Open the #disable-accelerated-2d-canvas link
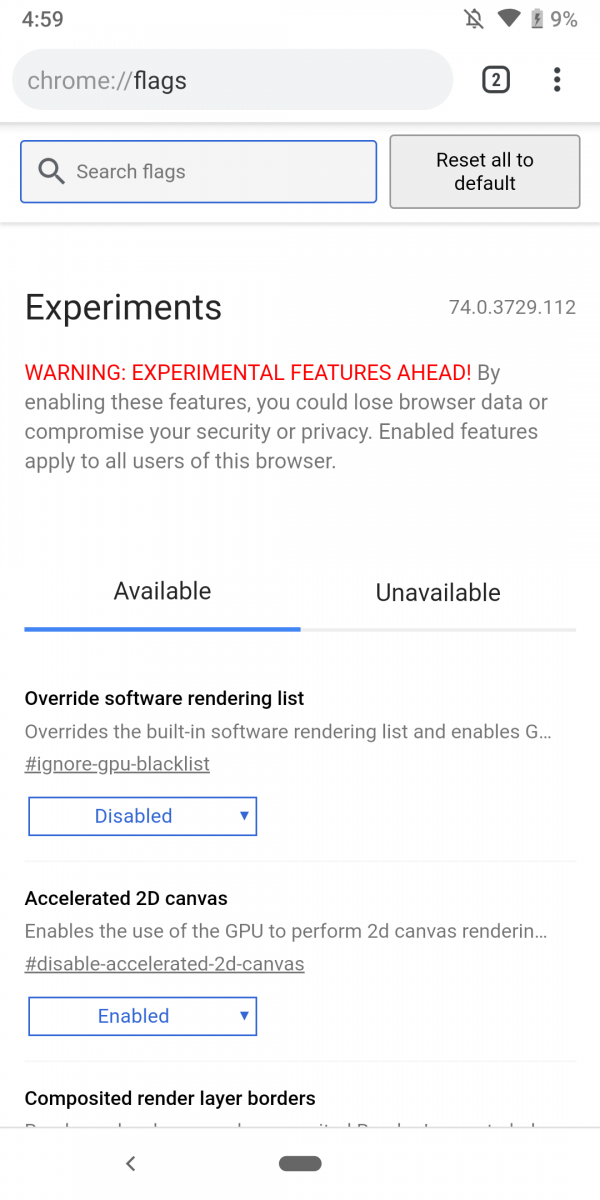 [x=165, y=964]
